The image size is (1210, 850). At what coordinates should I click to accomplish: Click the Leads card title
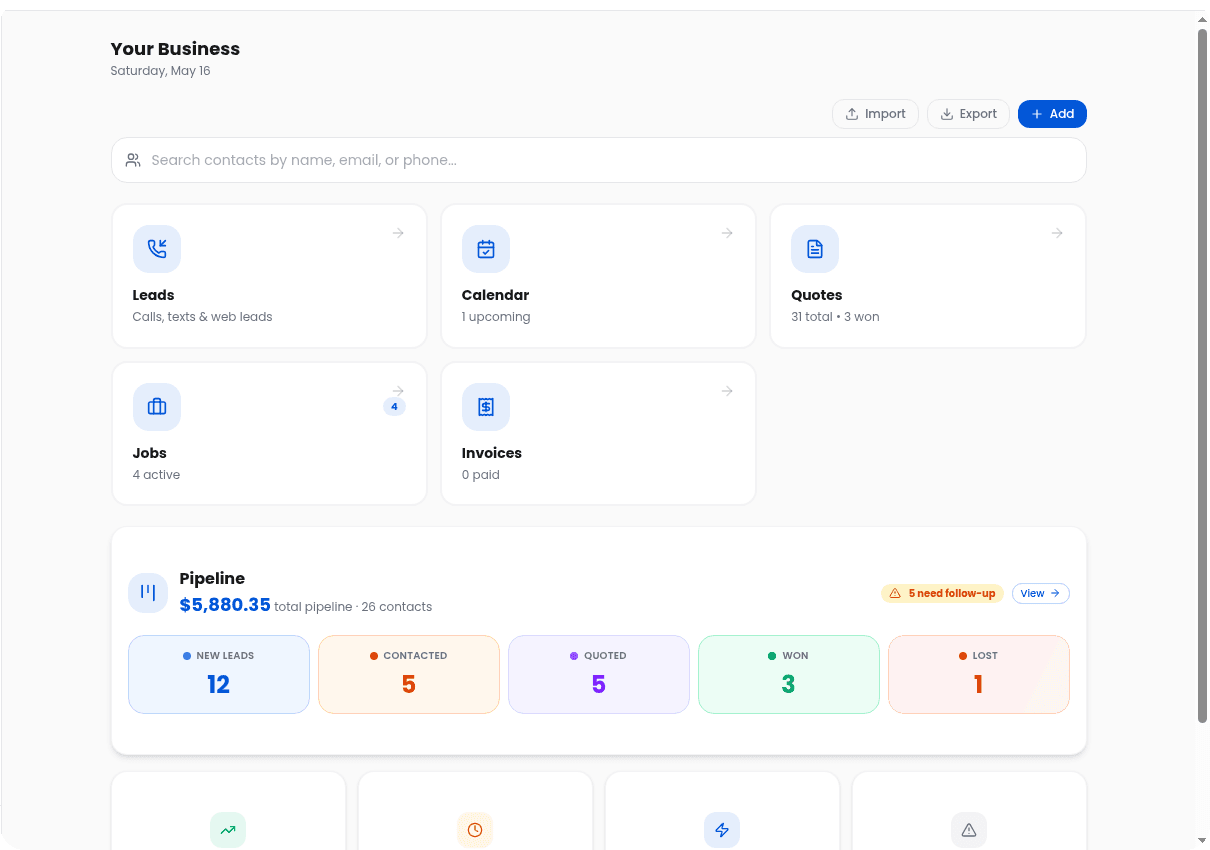[x=153, y=295]
